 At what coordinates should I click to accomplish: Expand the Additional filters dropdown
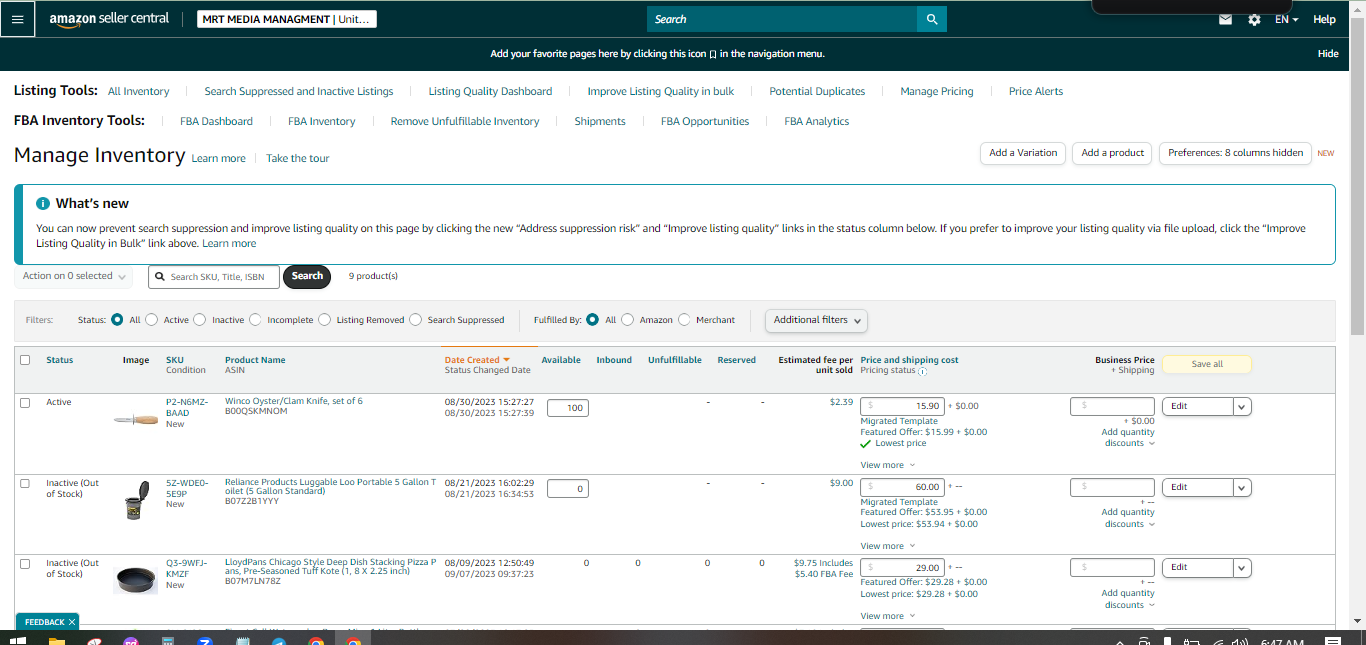[816, 320]
